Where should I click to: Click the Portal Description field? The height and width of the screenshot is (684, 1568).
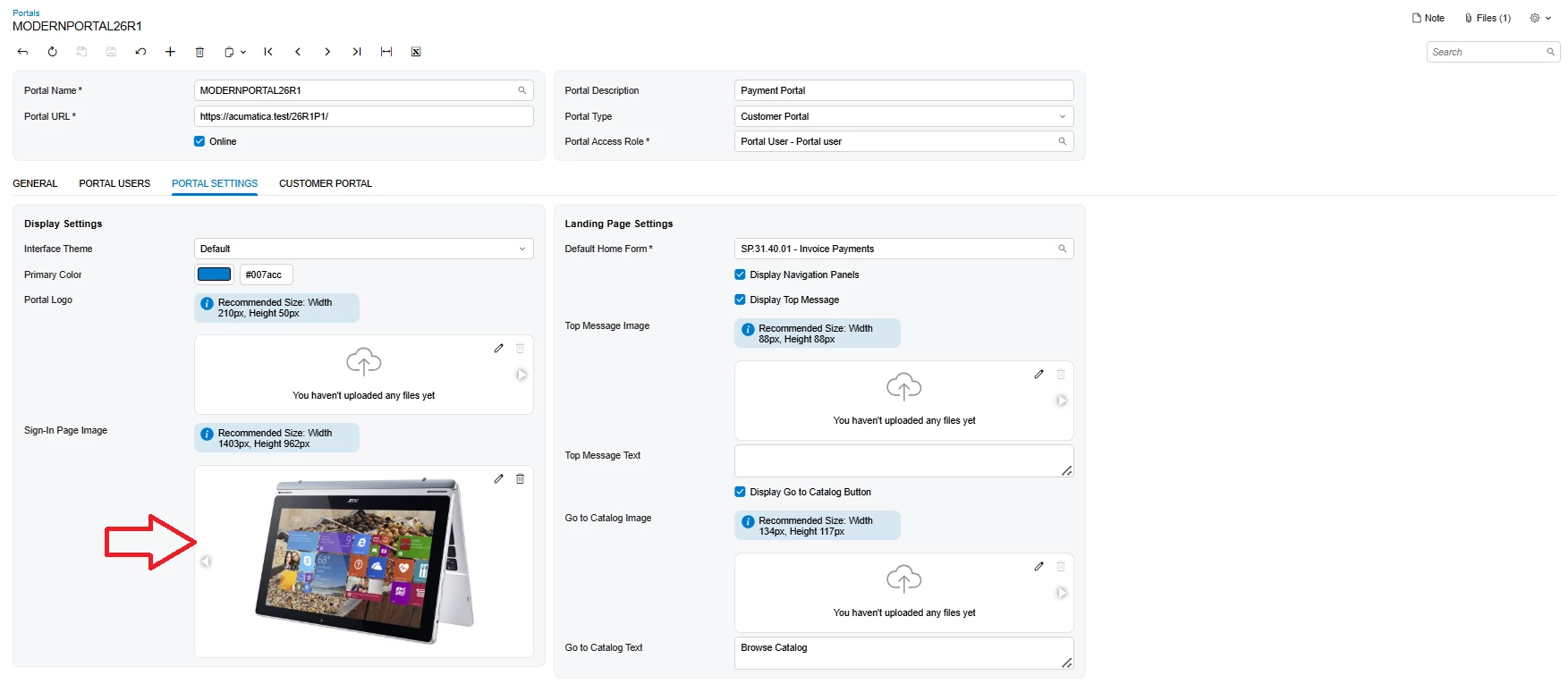coord(903,90)
